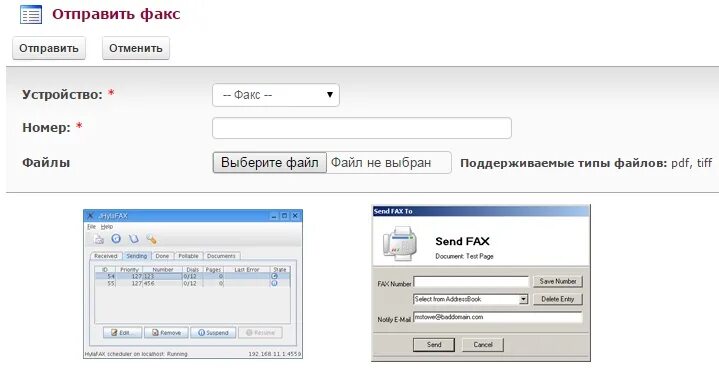Sort by the Last Error column header

(247, 270)
